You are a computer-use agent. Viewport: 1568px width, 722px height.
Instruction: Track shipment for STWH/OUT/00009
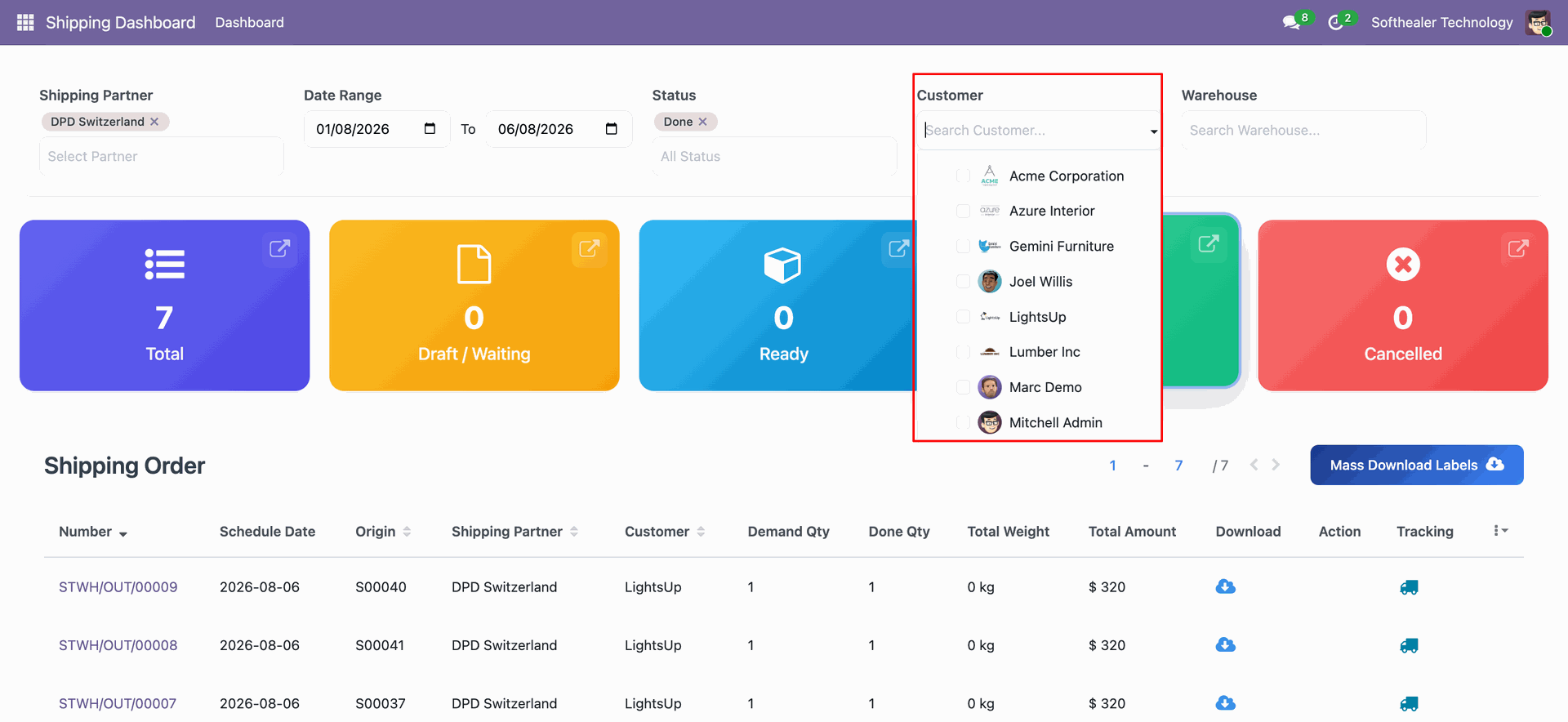(x=1410, y=587)
